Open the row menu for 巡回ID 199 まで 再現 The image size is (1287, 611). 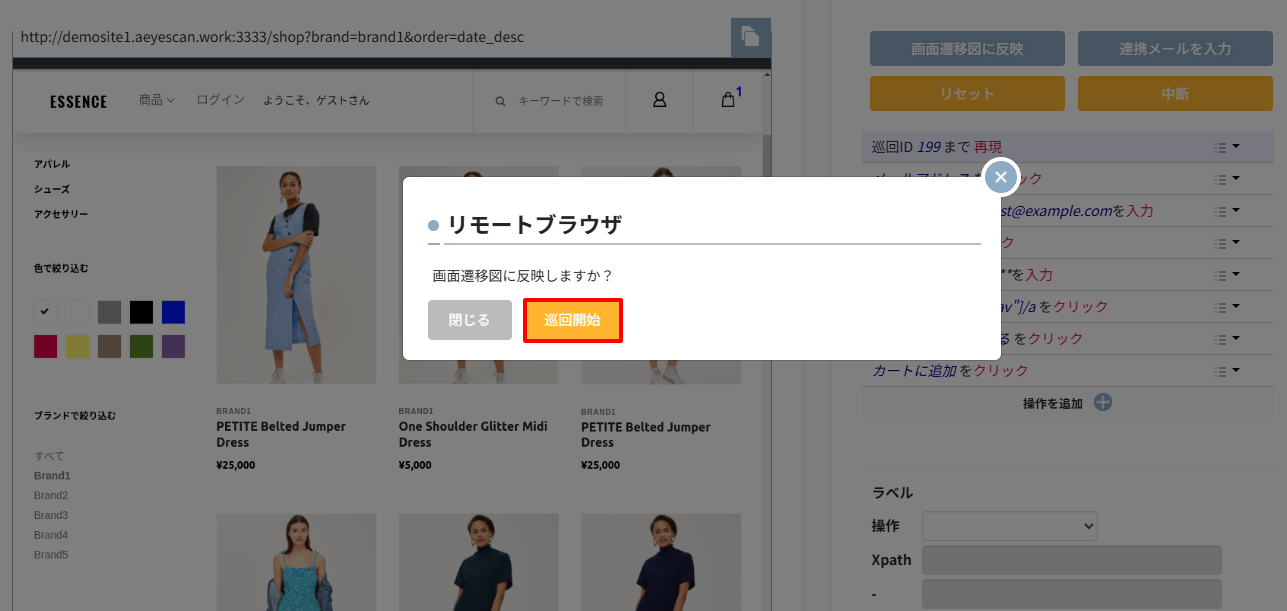[x=1226, y=147]
